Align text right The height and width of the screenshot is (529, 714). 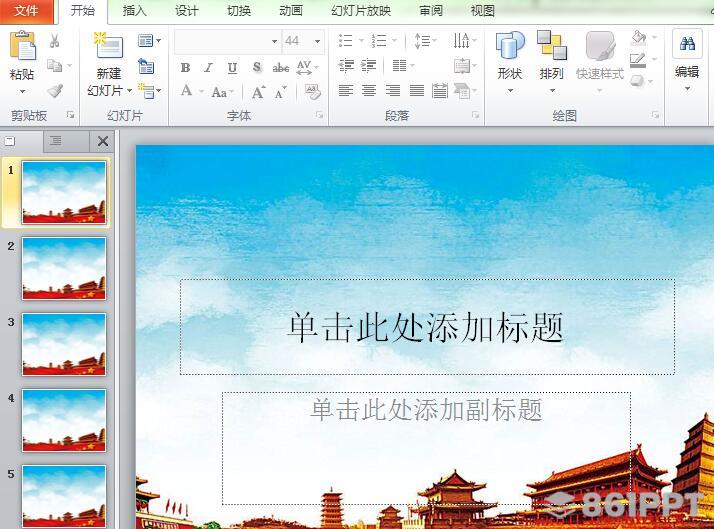click(393, 91)
